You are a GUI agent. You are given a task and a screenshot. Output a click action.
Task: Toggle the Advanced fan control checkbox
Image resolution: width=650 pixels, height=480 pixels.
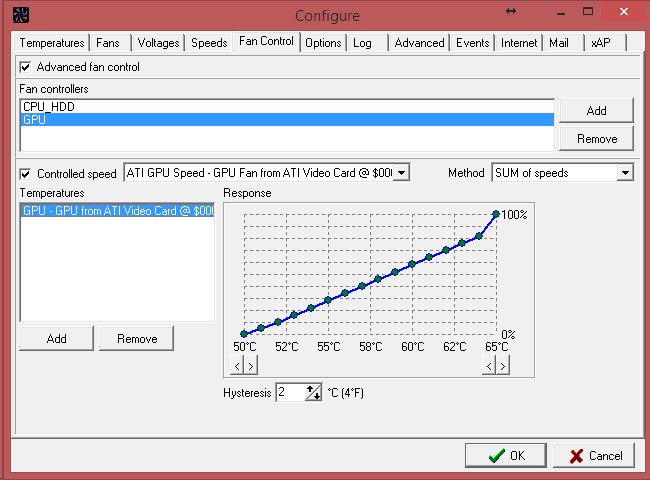26,67
